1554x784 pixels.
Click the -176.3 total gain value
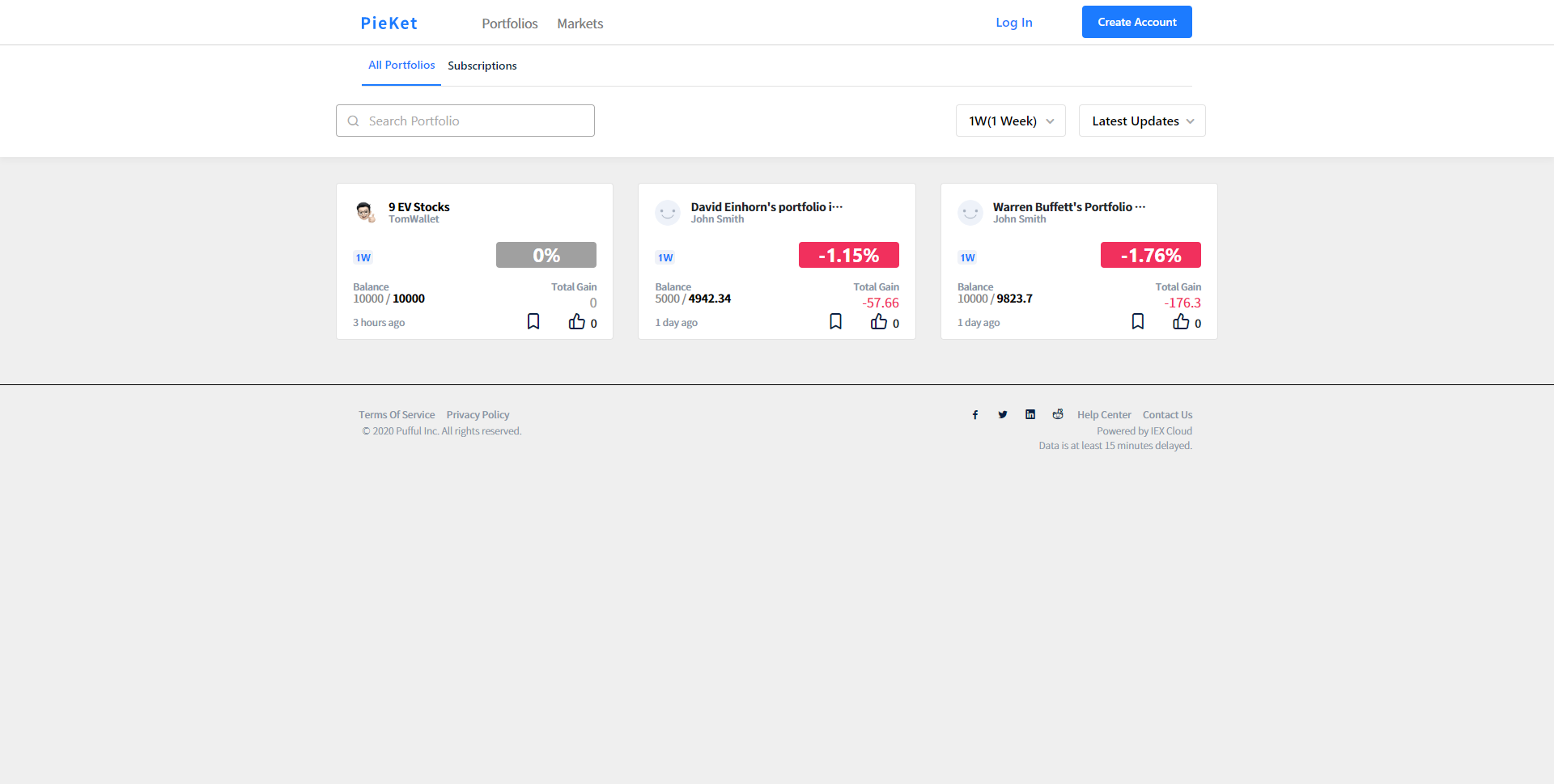[1182, 303]
